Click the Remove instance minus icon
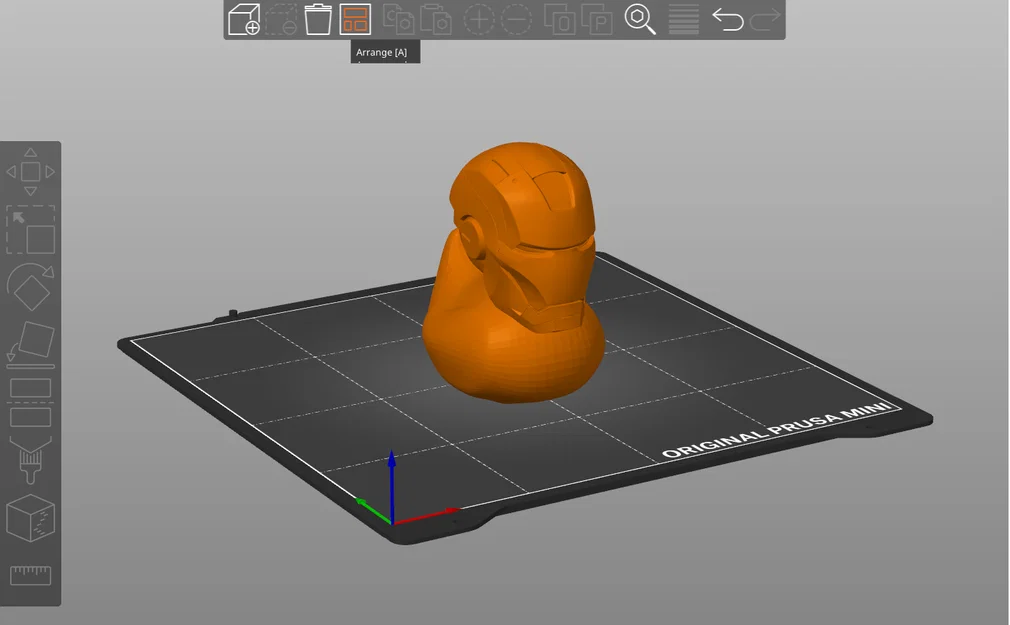The width and height of the screenshot is (1010, 625). coord(517,20)
